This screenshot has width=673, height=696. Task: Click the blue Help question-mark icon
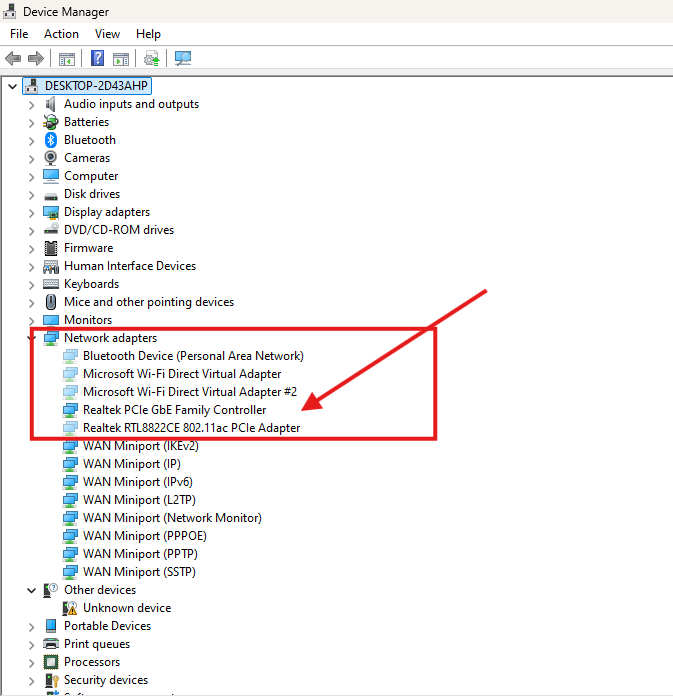coord(97,58)
